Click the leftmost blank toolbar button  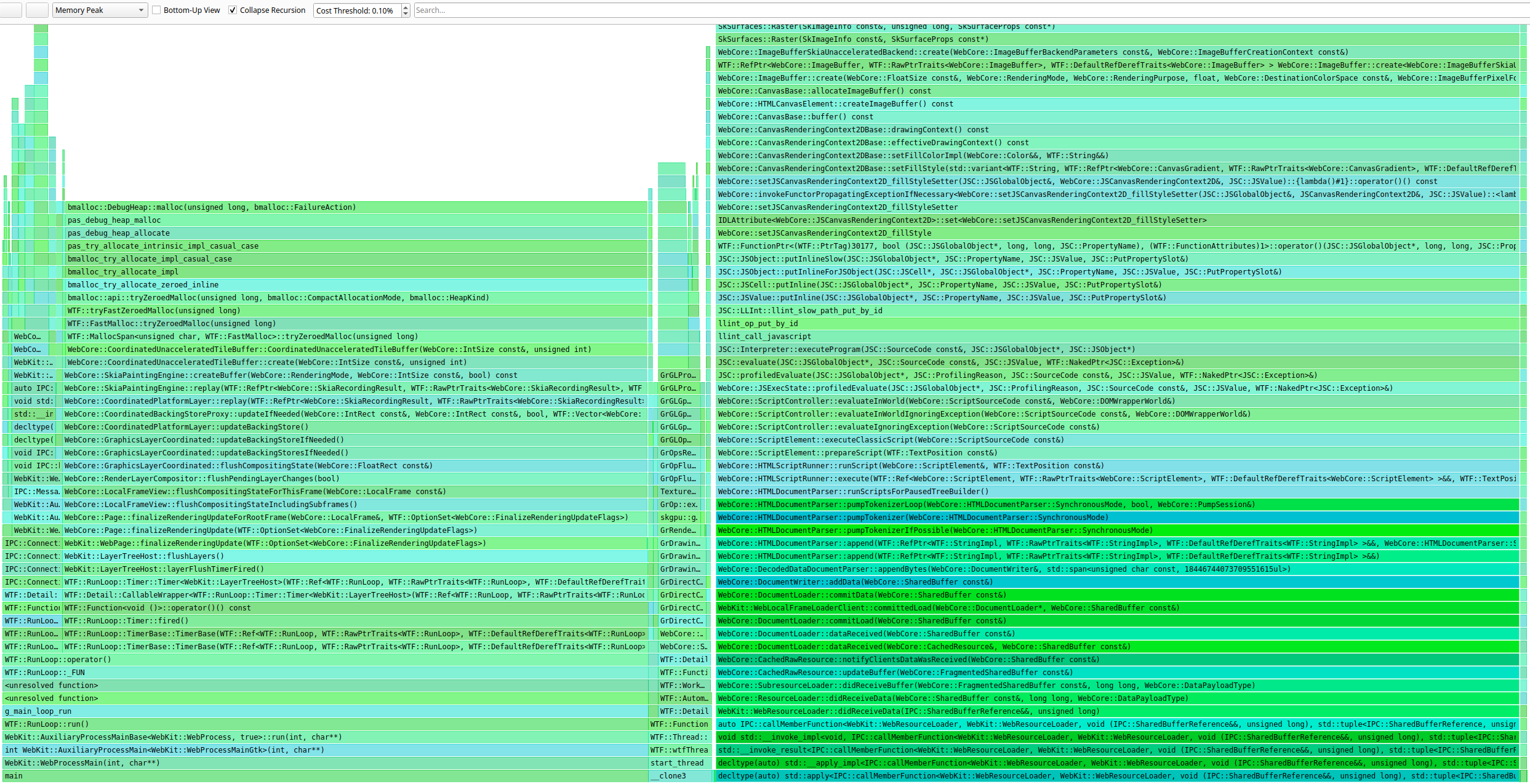click(x=11, y=10)
